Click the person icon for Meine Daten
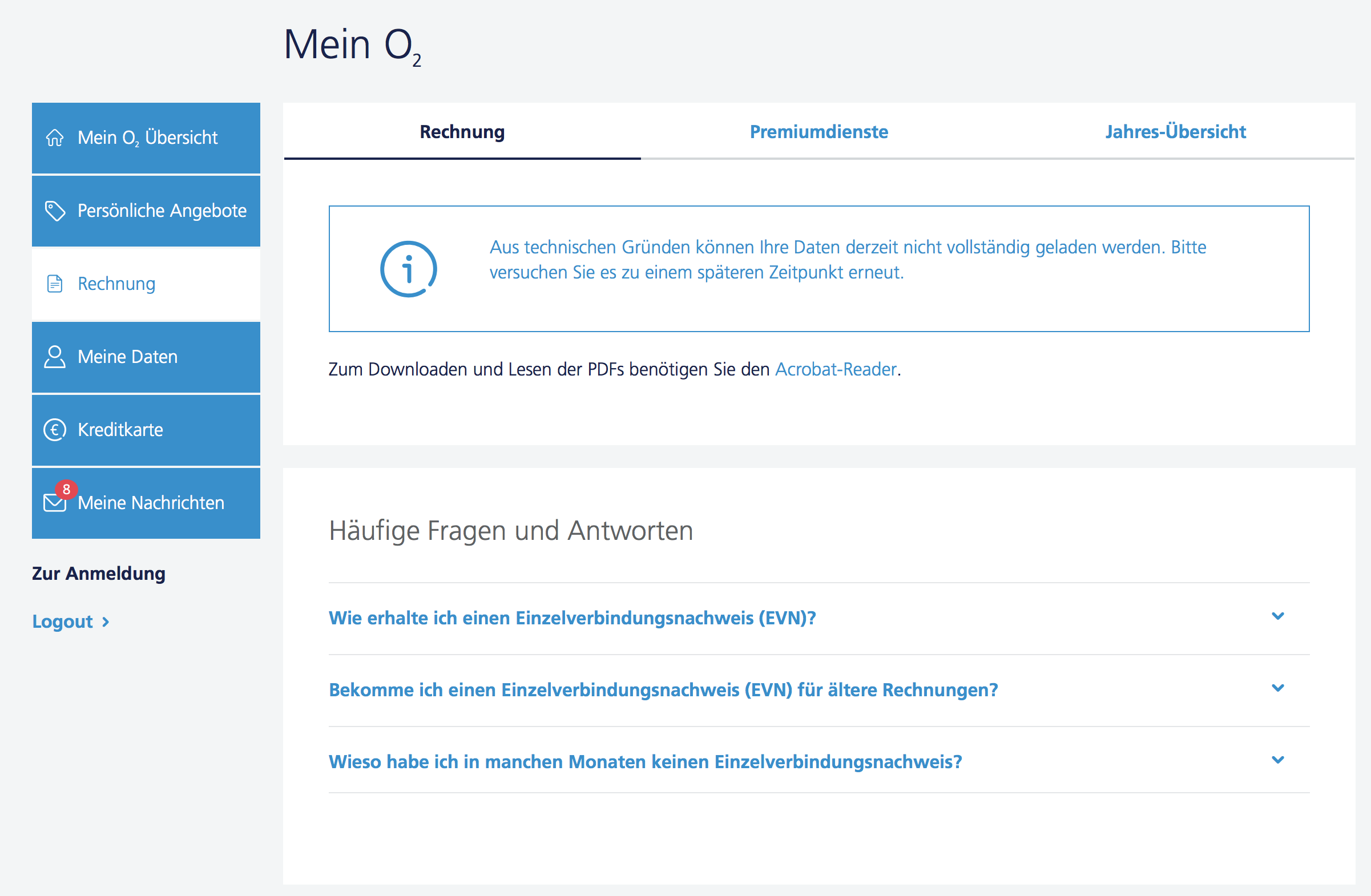1371x896 pixels. [55, 357]
